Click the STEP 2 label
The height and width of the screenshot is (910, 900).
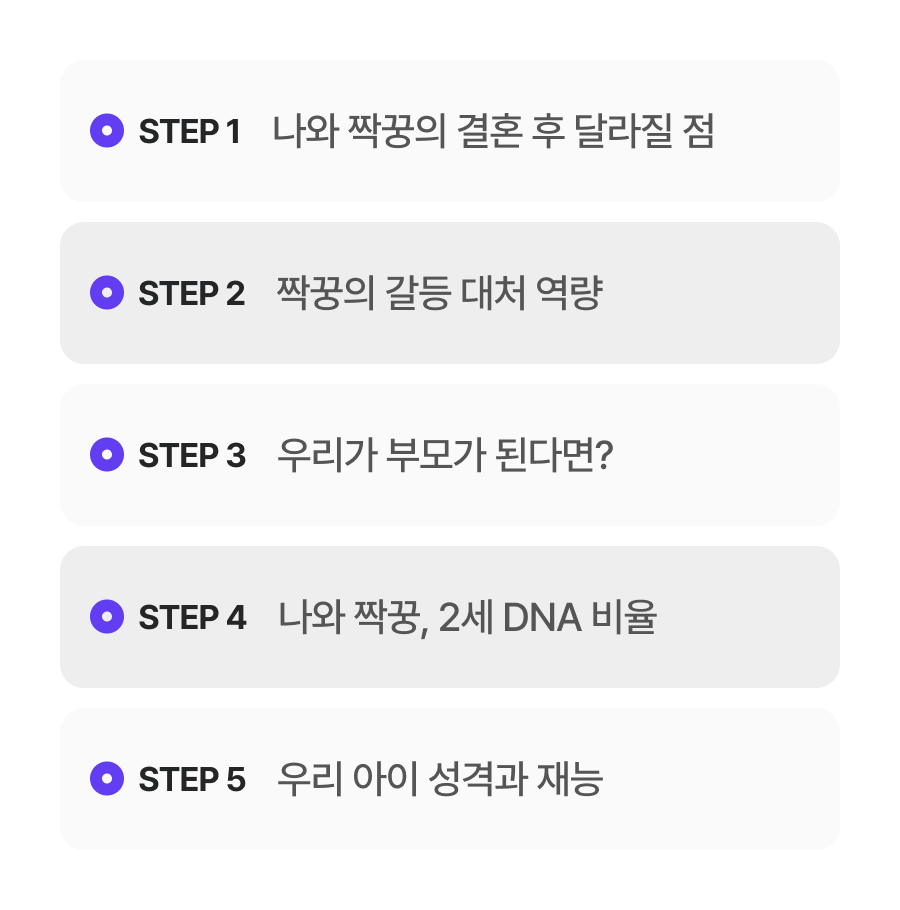point(191,293)
